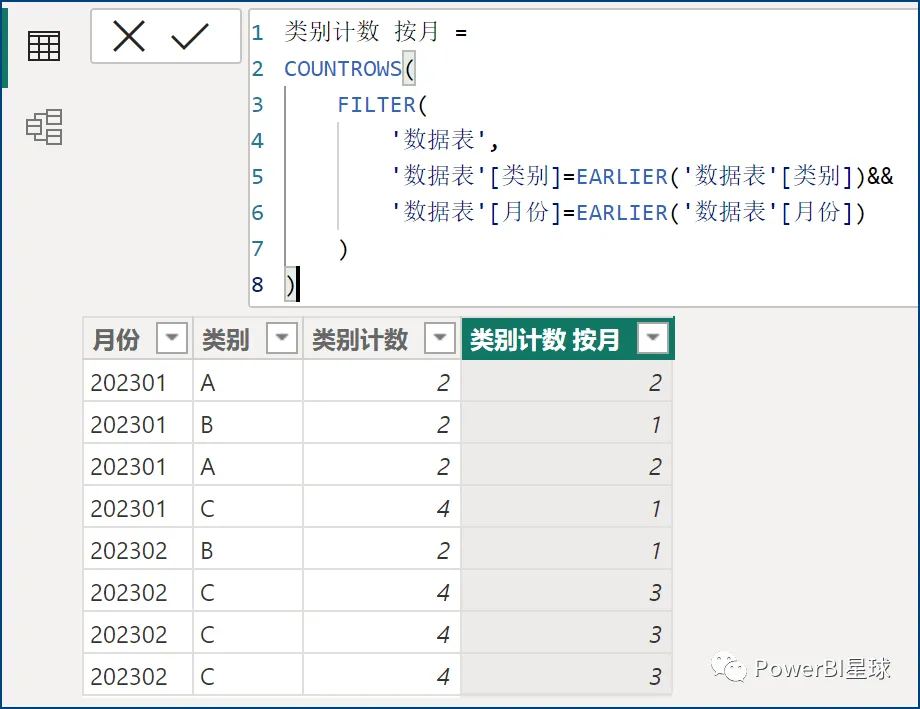This screenshot has height=709, width=920.
Task: Commit the formula with the checkmark icon
Action: click(190, 36)
